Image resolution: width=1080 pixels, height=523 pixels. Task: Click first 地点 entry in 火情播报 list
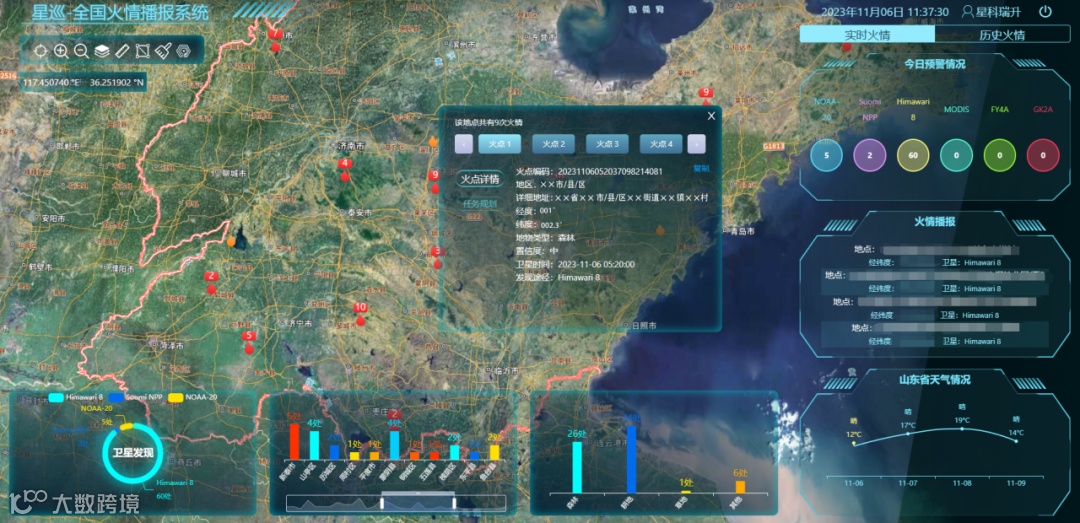(935, 249)
